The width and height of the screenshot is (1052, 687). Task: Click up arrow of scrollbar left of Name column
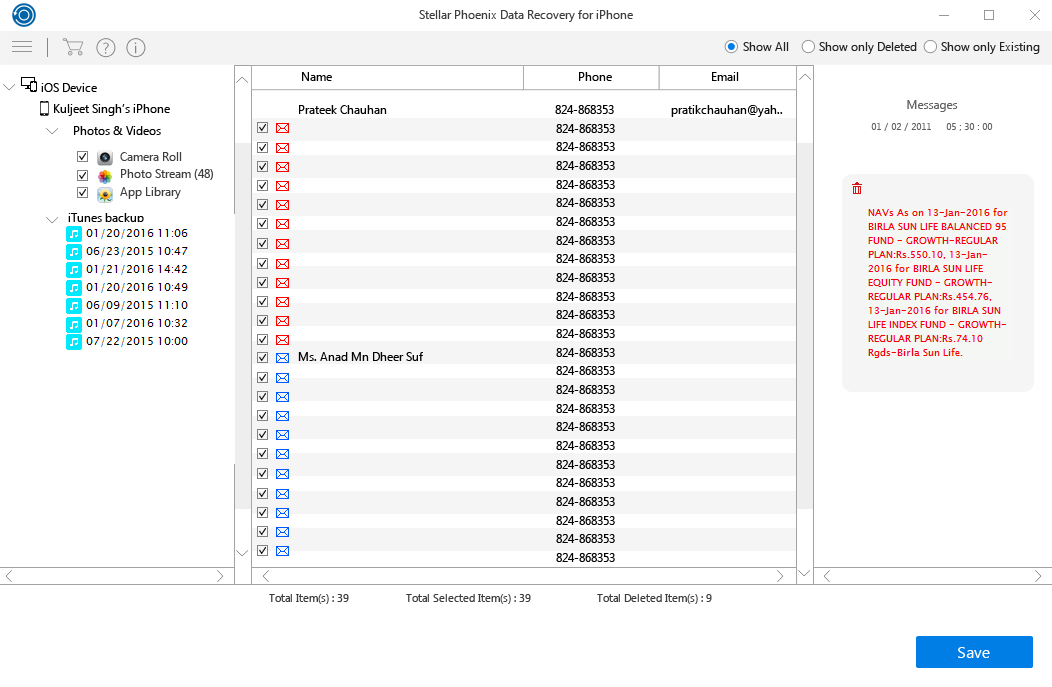click(x=242, y=80)
